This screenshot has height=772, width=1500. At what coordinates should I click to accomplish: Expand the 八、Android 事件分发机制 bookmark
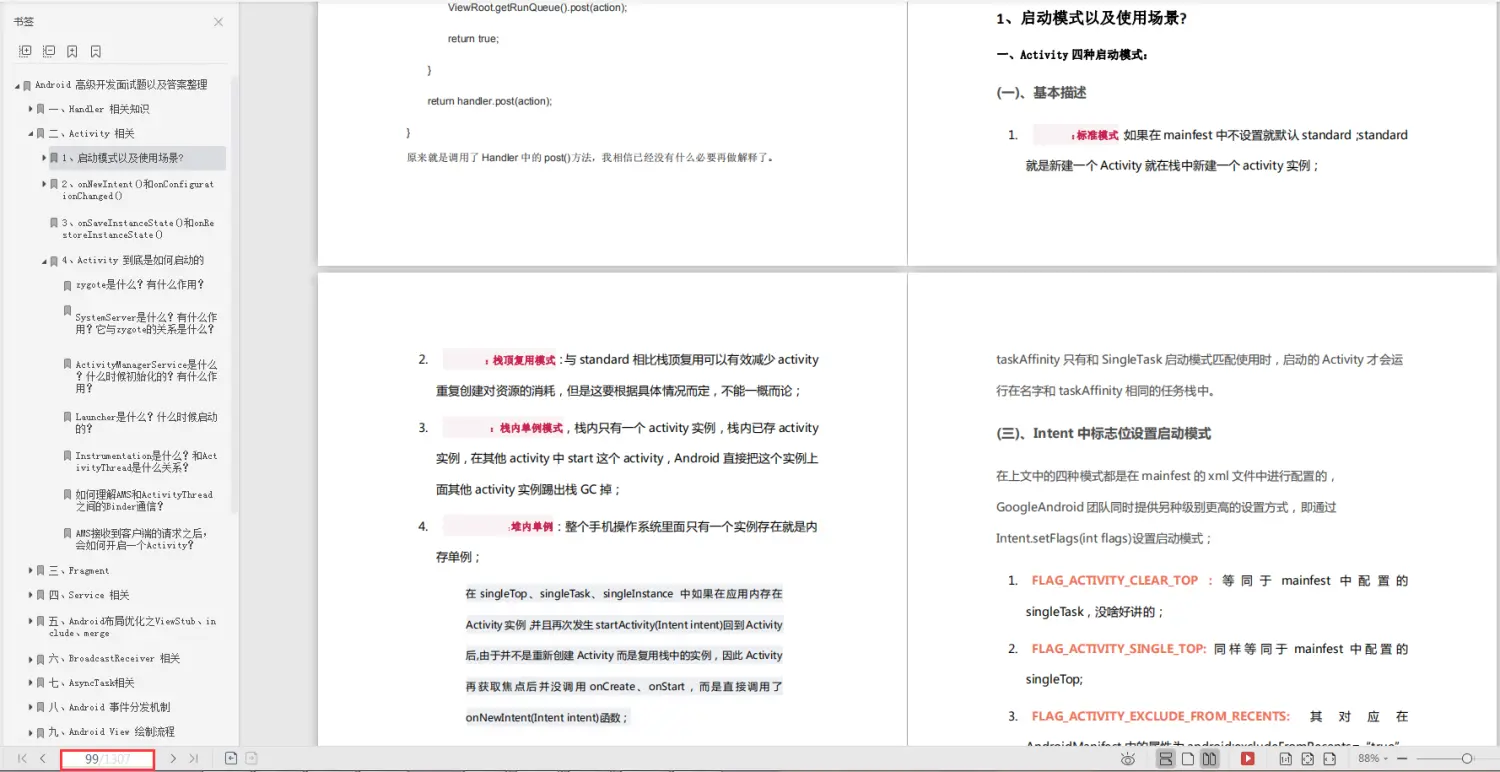coord(31,707)
